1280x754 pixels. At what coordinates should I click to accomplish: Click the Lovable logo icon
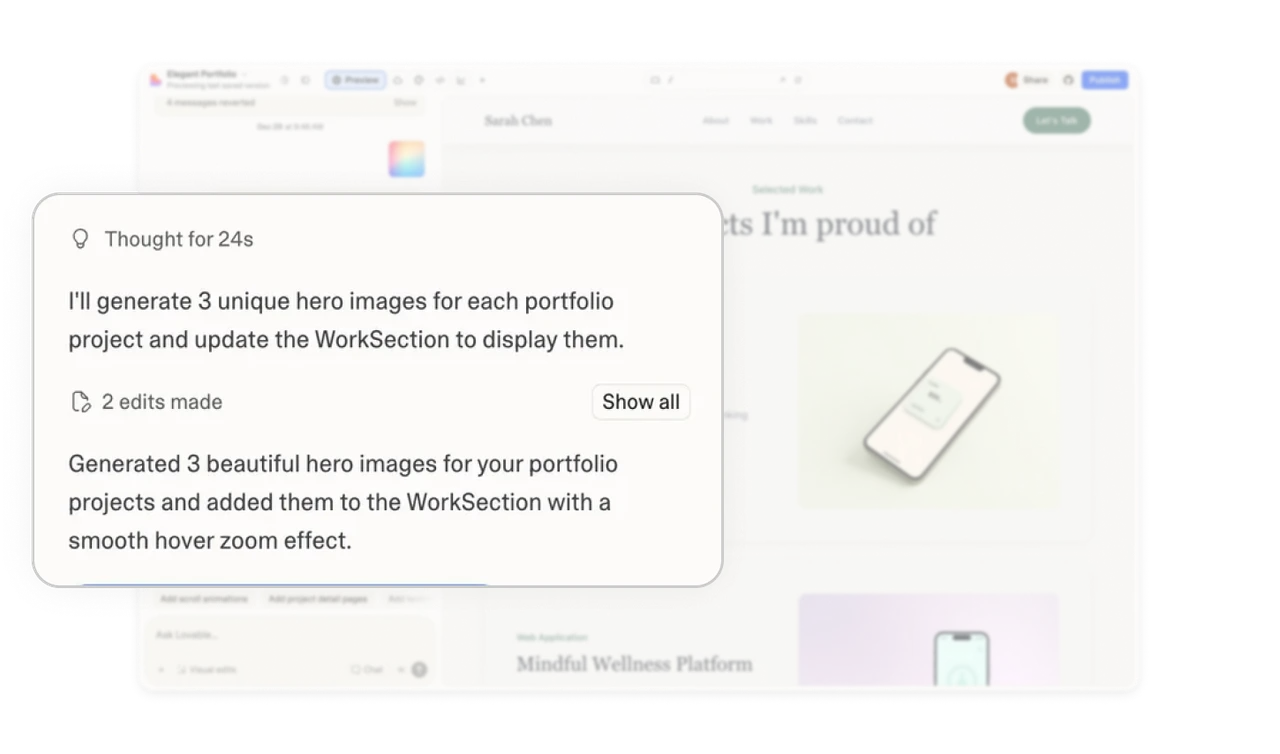155,80
